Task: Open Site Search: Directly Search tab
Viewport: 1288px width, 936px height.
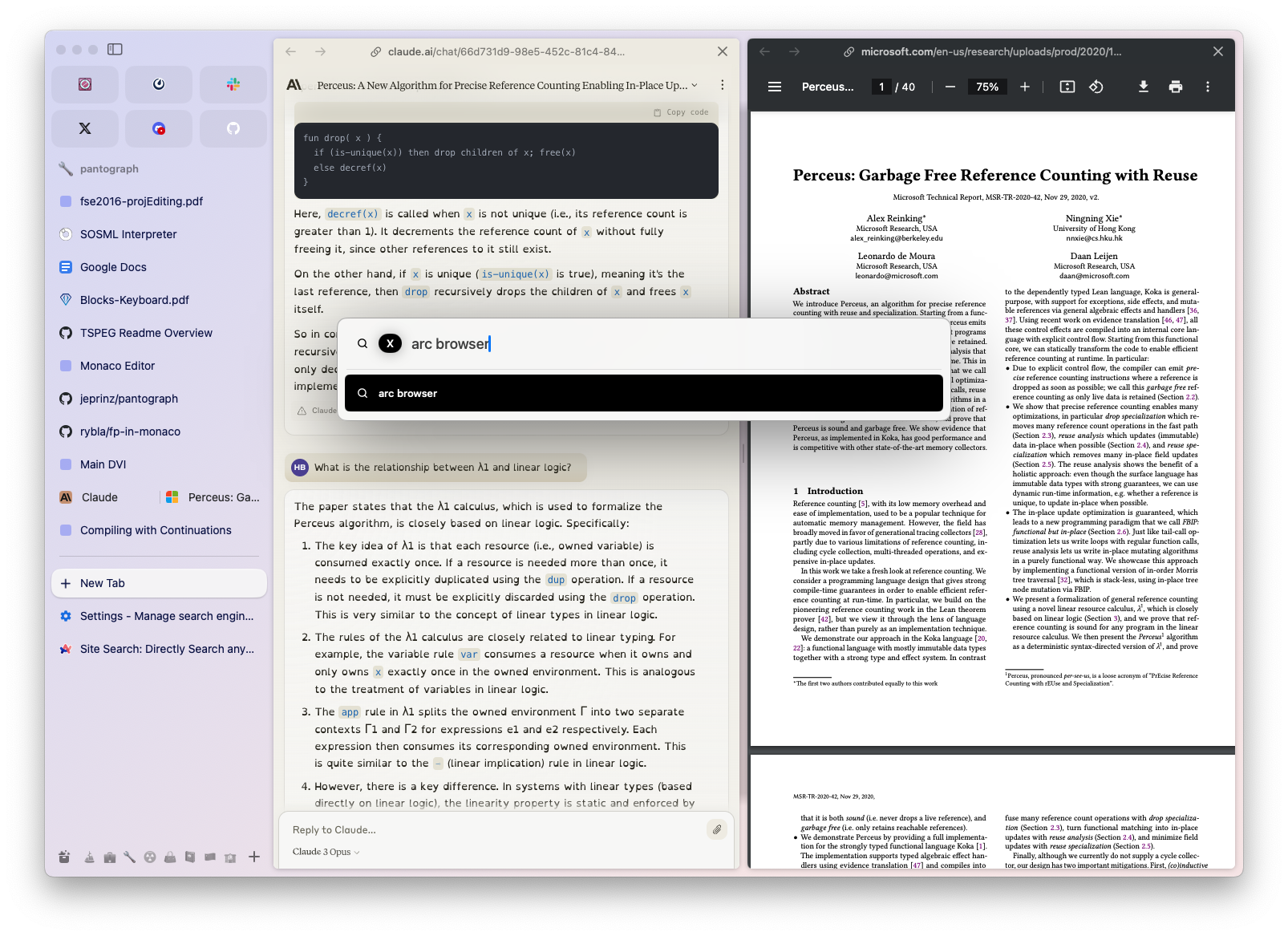Action: pos(159,649)
